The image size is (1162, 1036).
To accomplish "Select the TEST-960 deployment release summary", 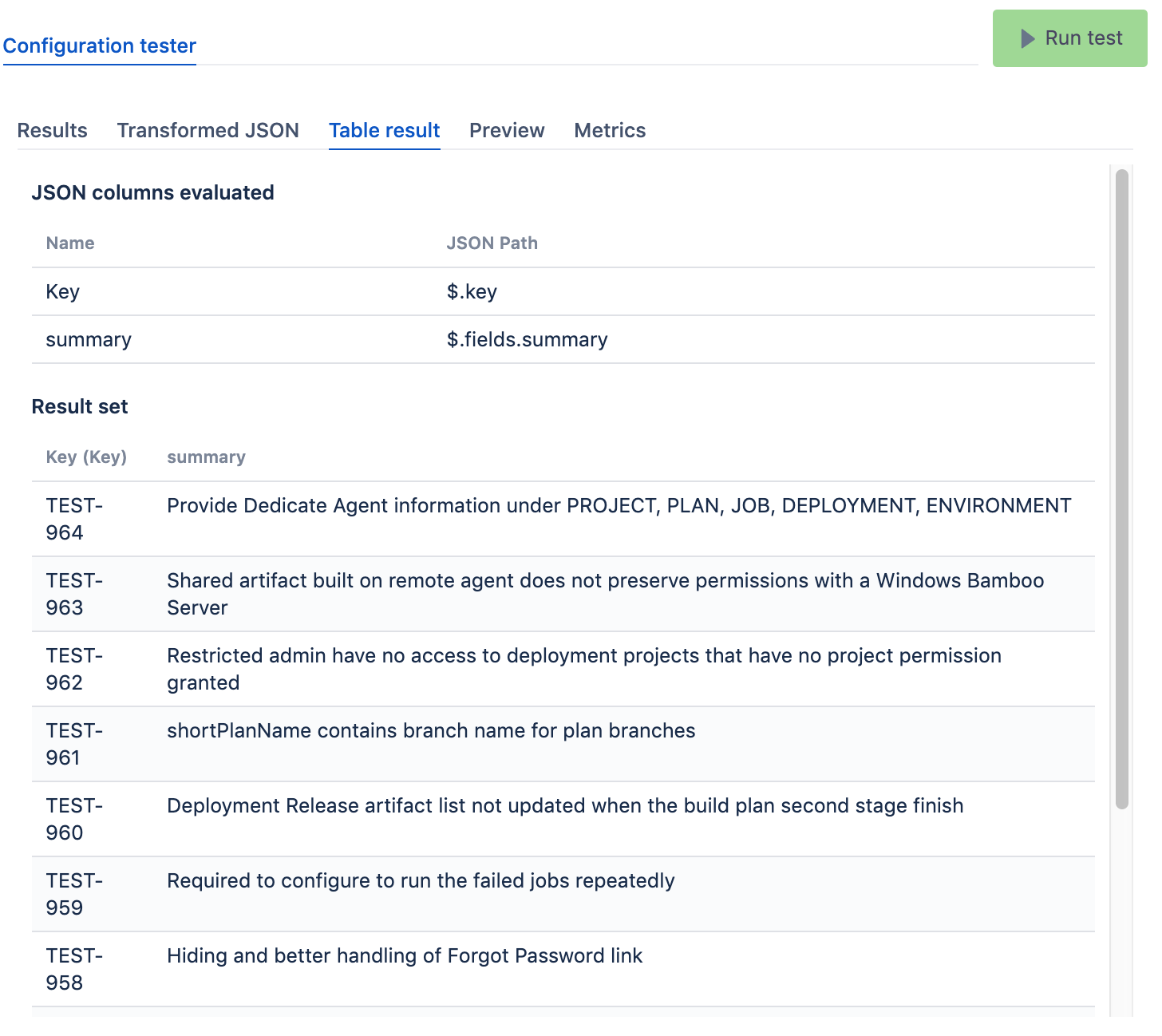I will [565, 806].
